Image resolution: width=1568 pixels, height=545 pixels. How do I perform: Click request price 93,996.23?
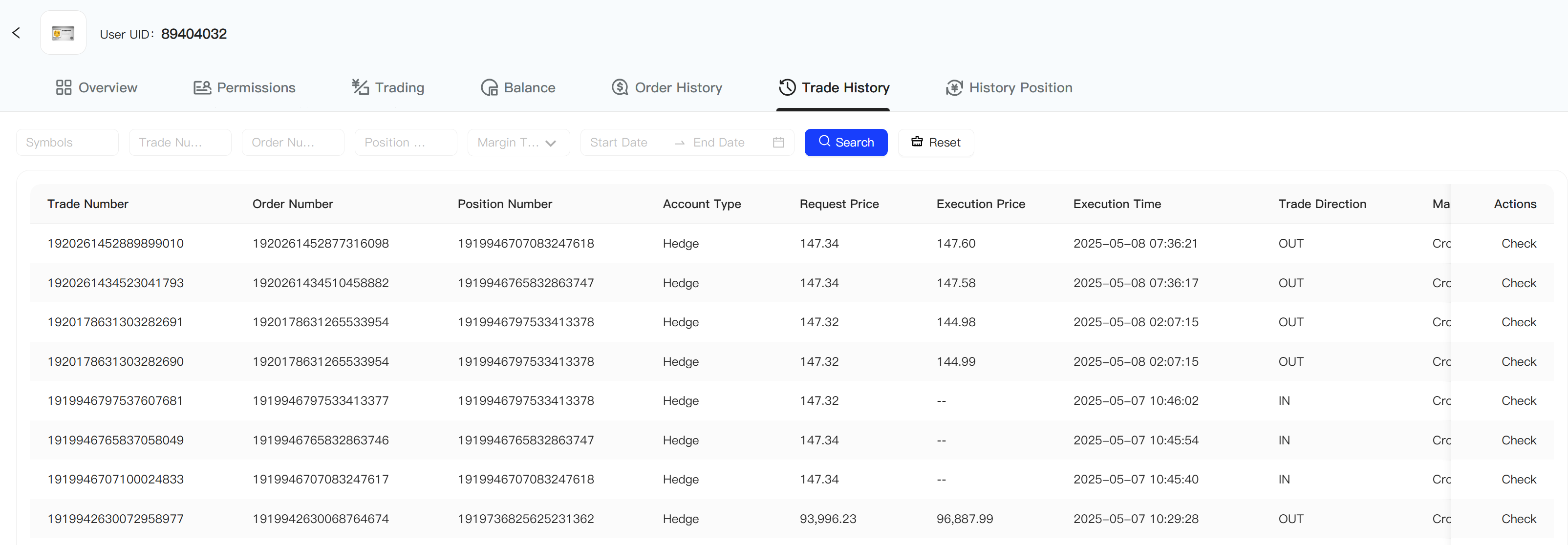point(828,519)
